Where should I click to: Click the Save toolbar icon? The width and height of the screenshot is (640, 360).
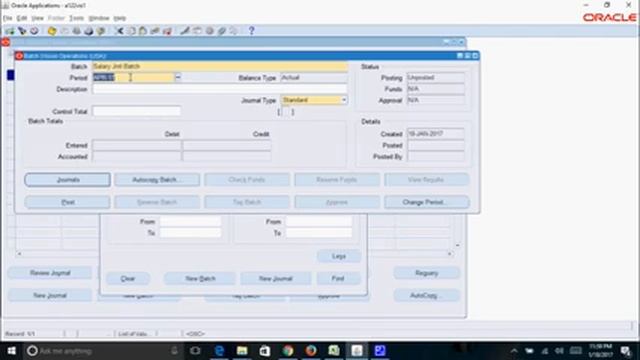click(x=52, y=31)
